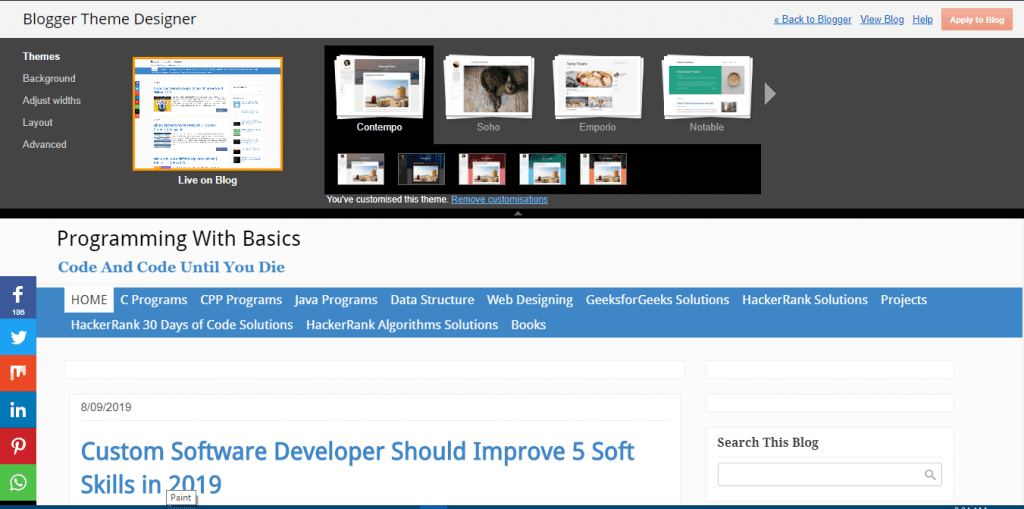The height and width of the screenshot is (509, 1024).
Task: Select the Contempo theme
Action: click(x=379, y=94)
